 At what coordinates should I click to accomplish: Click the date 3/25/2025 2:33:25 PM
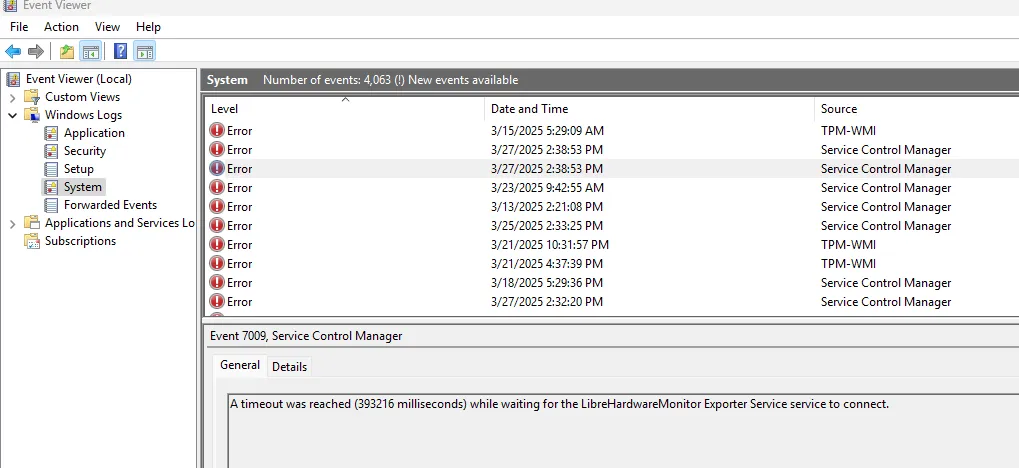pos(547,226)
